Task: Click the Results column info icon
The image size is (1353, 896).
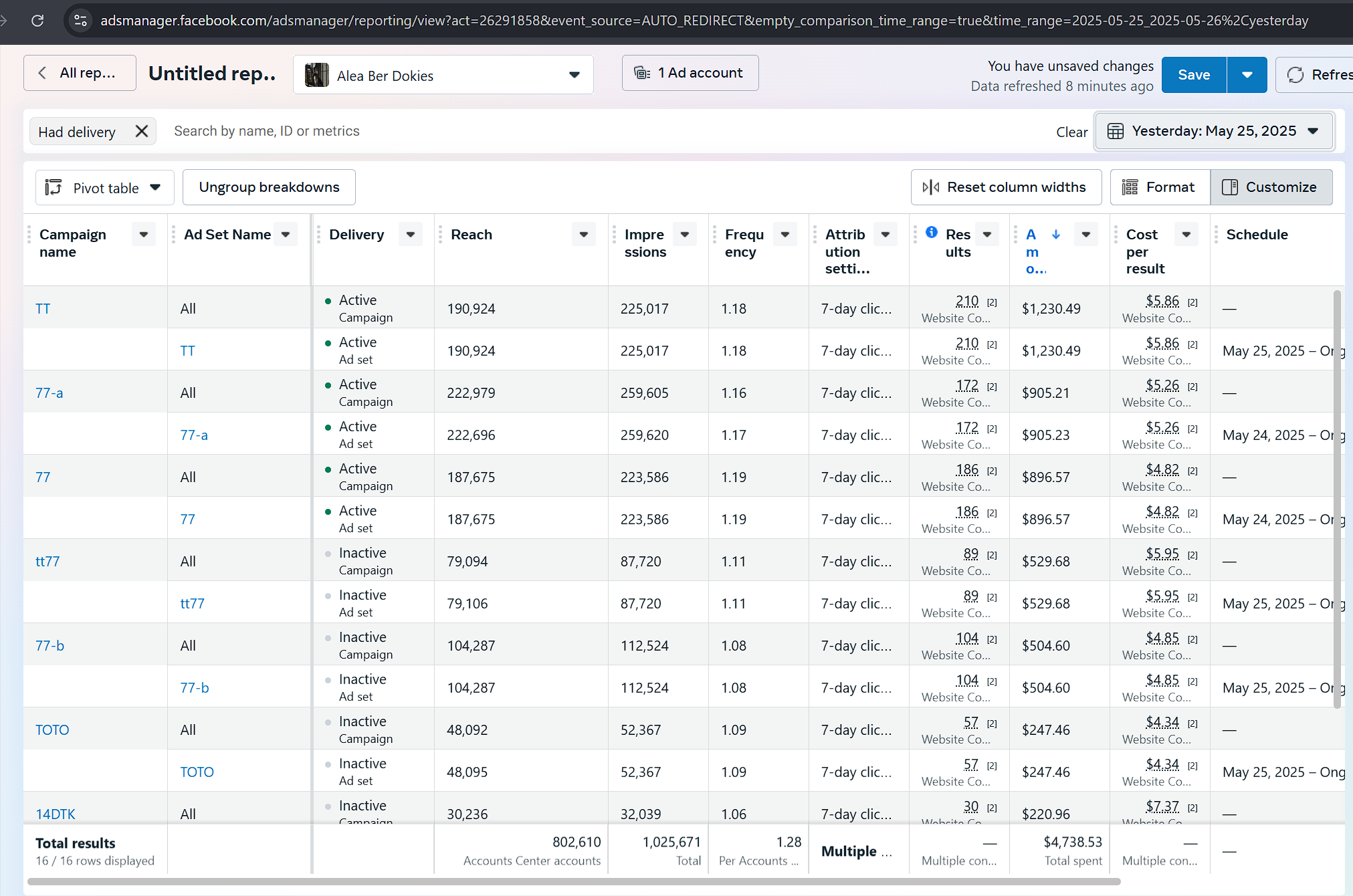Action: click(x=931, y=232)
